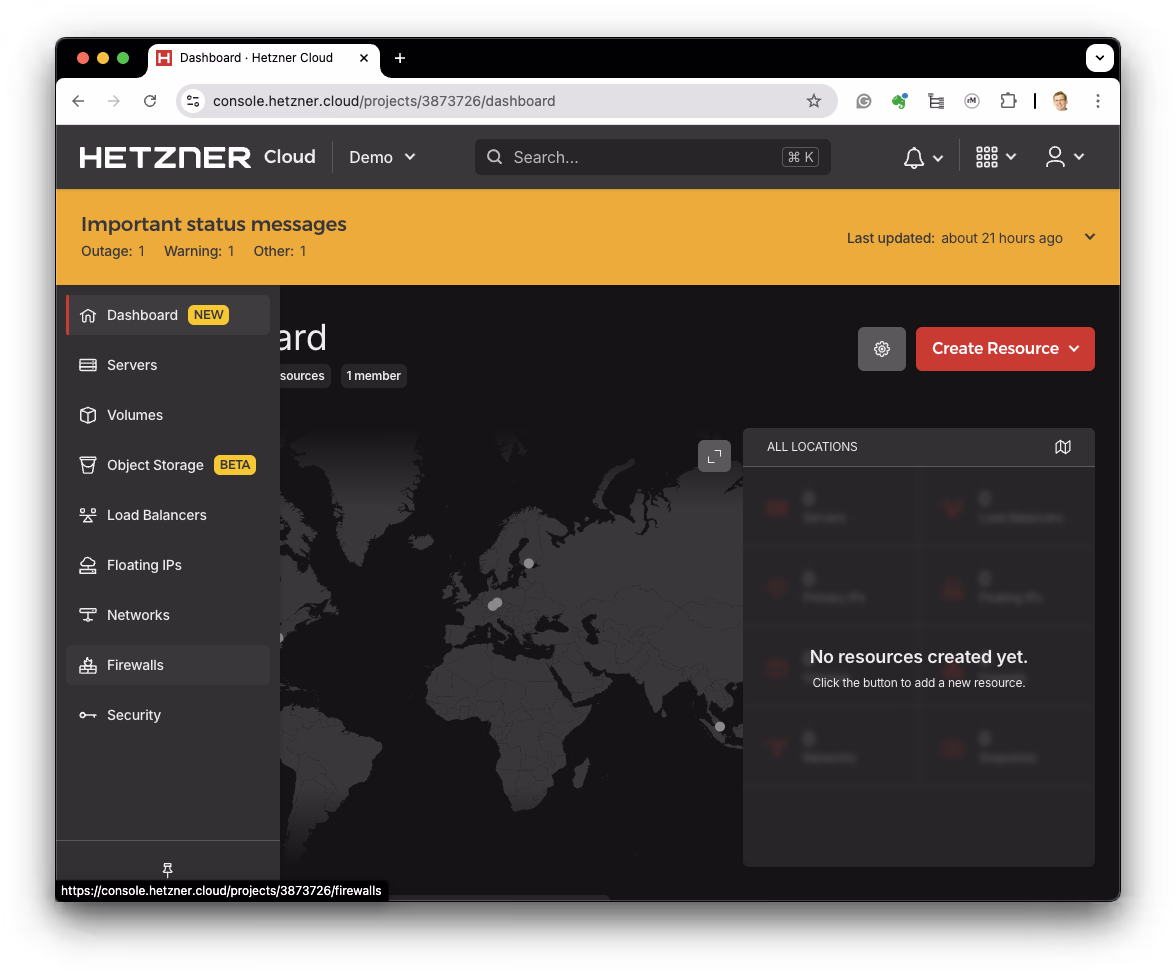1176x975 pixels.
Task: Open Floating IPs using its sidebar icon
Action: pyautogui.click(x=88, y=565)
